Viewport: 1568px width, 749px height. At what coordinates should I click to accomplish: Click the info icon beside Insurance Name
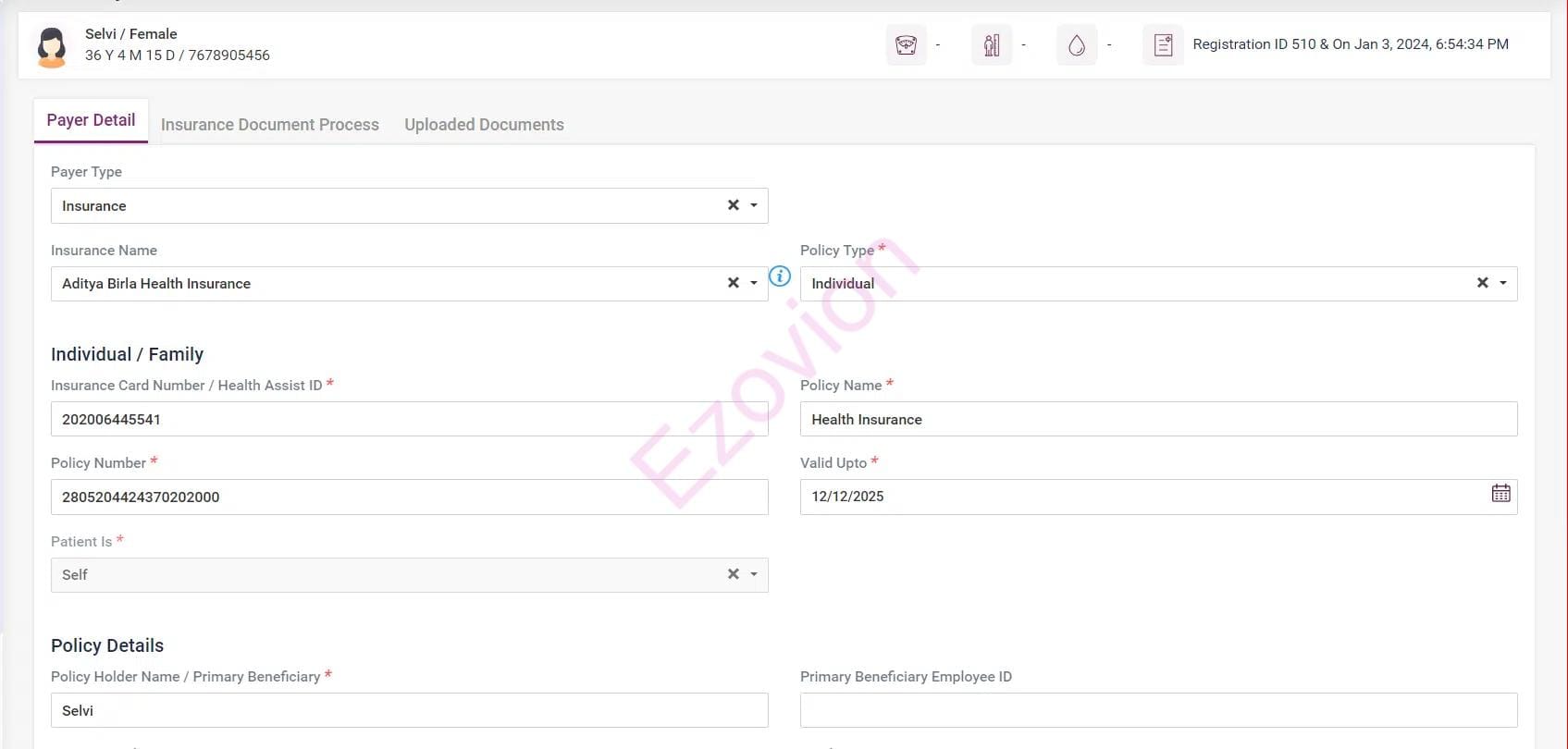pyautogui.click(x=780, y=276)
